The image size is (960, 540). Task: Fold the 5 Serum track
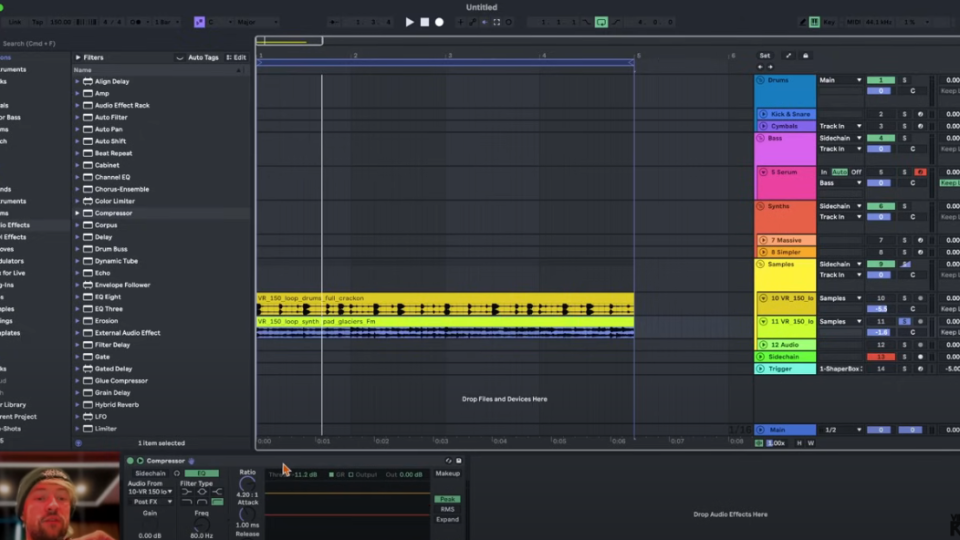pyautogui.click(x=763, y=172)
